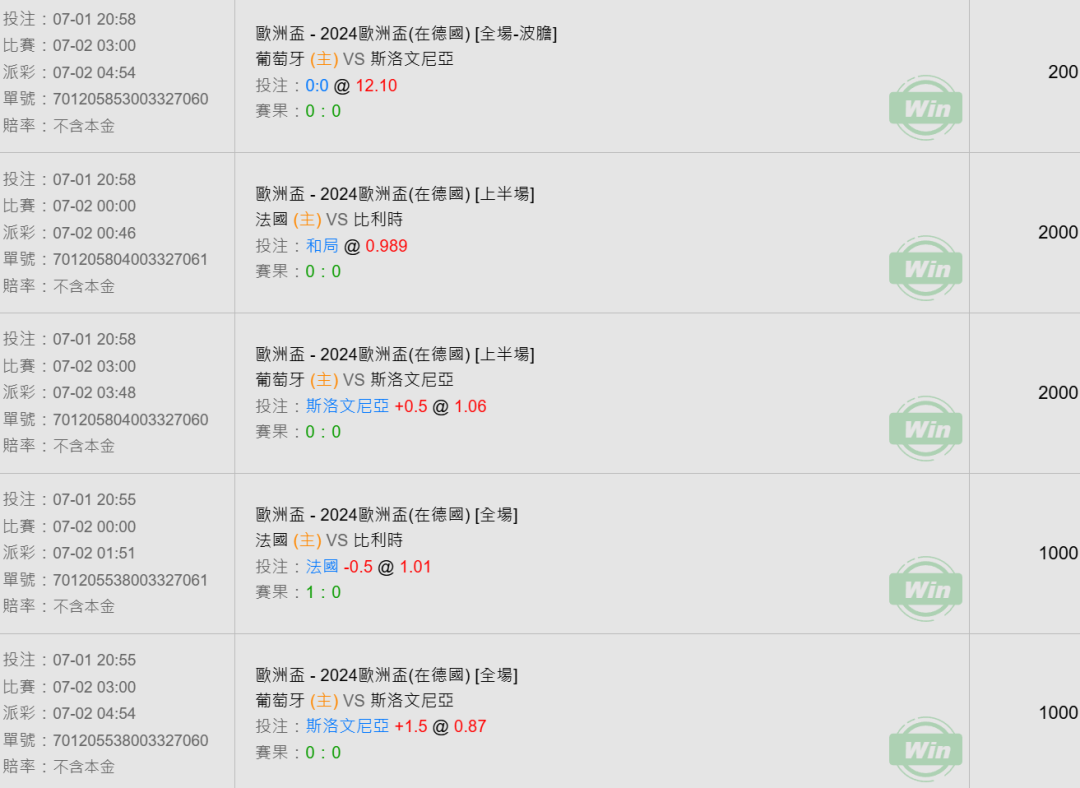1080x788 pixels.
Task: Click the Win stamp on the 斯洛文尼亞 +0.5 bet
Action: point(925,429)
